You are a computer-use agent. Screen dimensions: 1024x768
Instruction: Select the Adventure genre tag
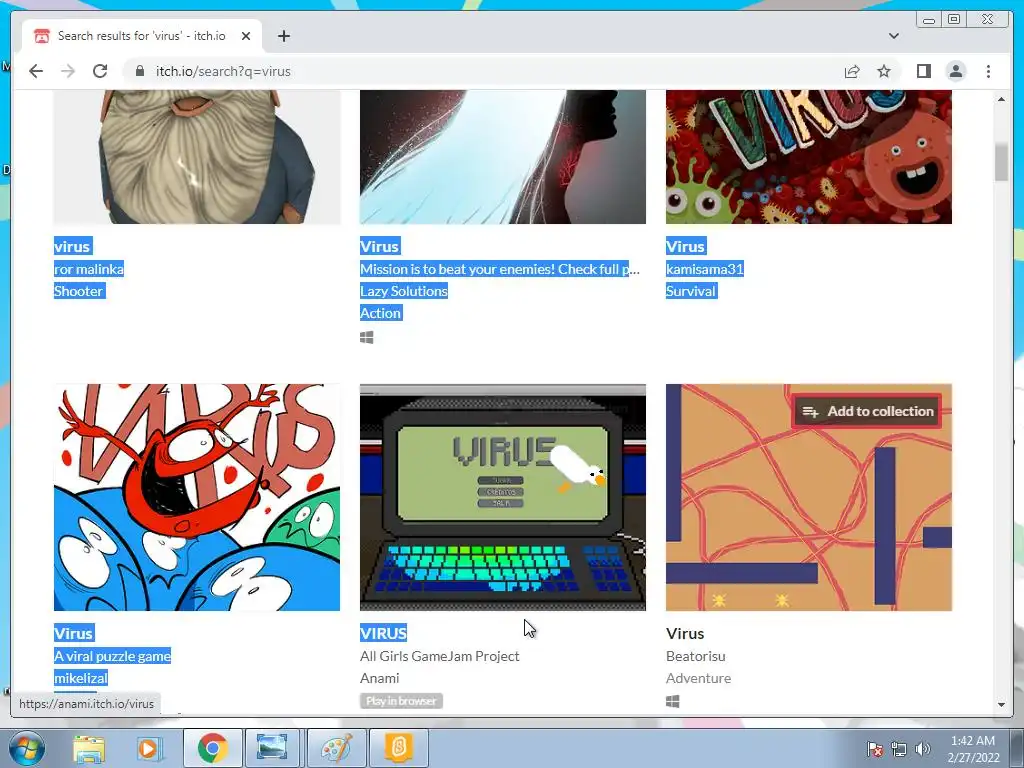coord(698,679)
